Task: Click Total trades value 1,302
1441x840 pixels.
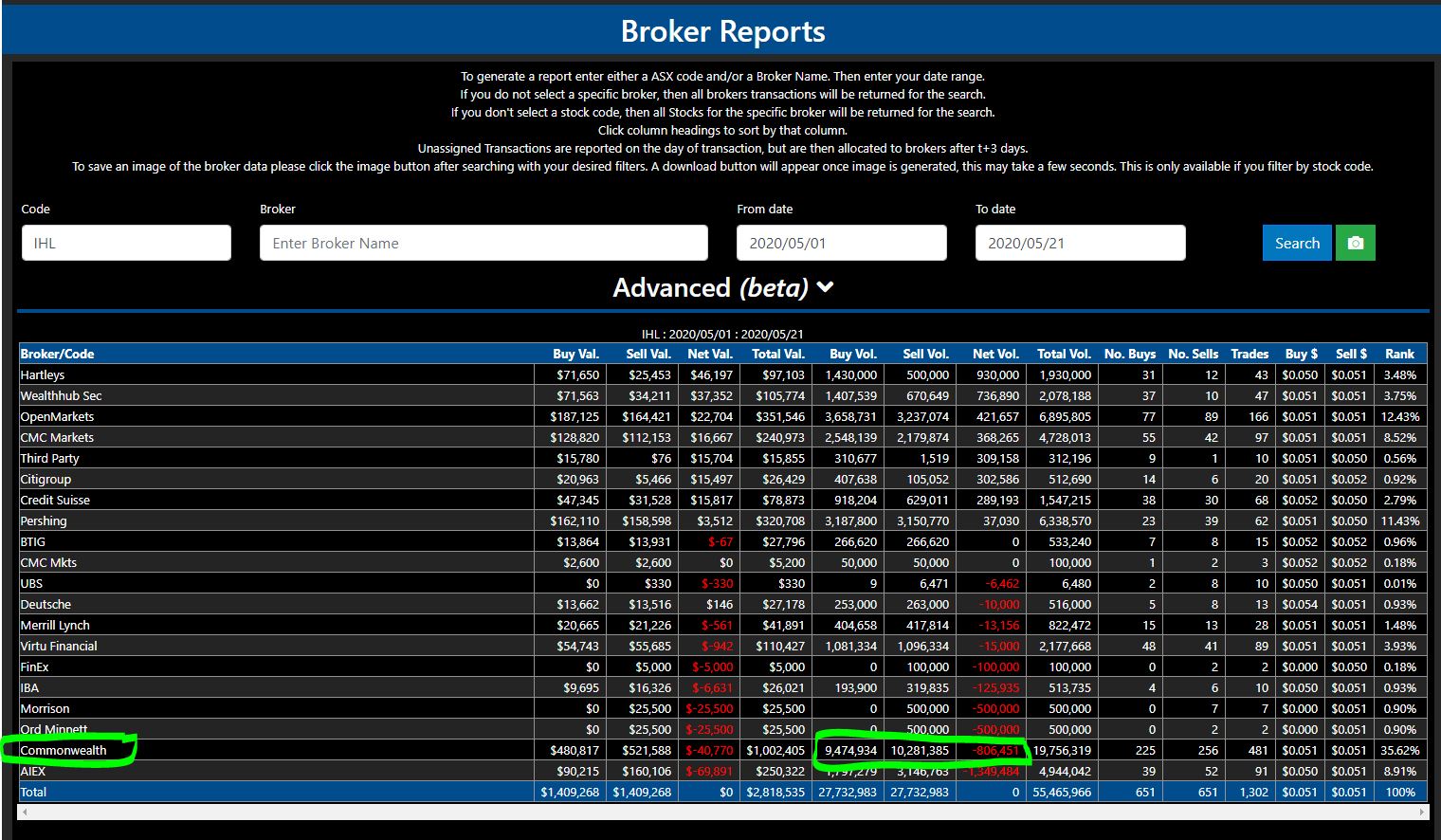Action: click(x=1253, y=792)
